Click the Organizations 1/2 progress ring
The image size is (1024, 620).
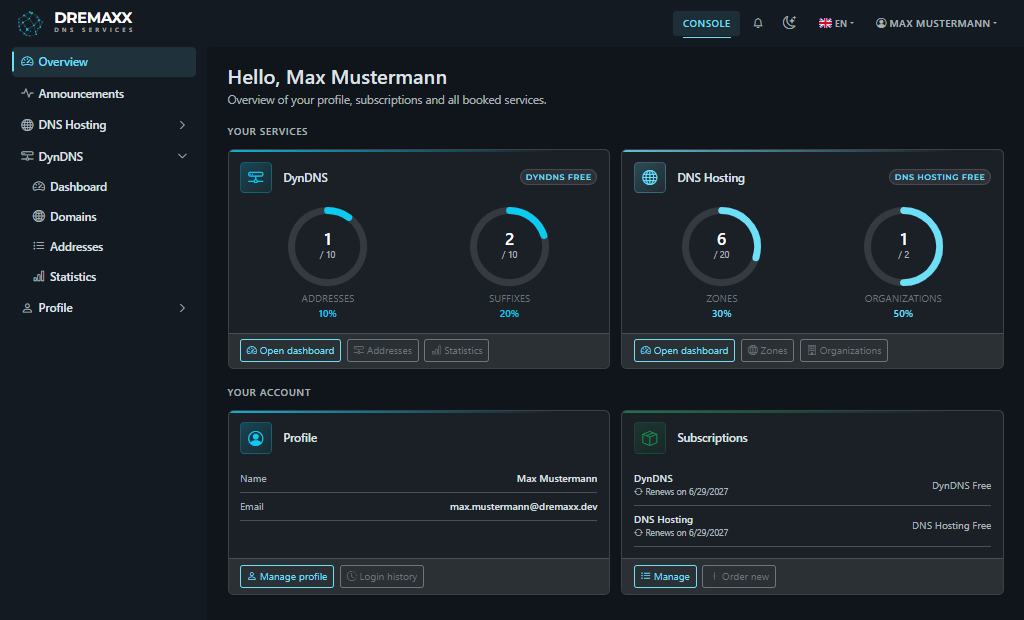point(903,246)
